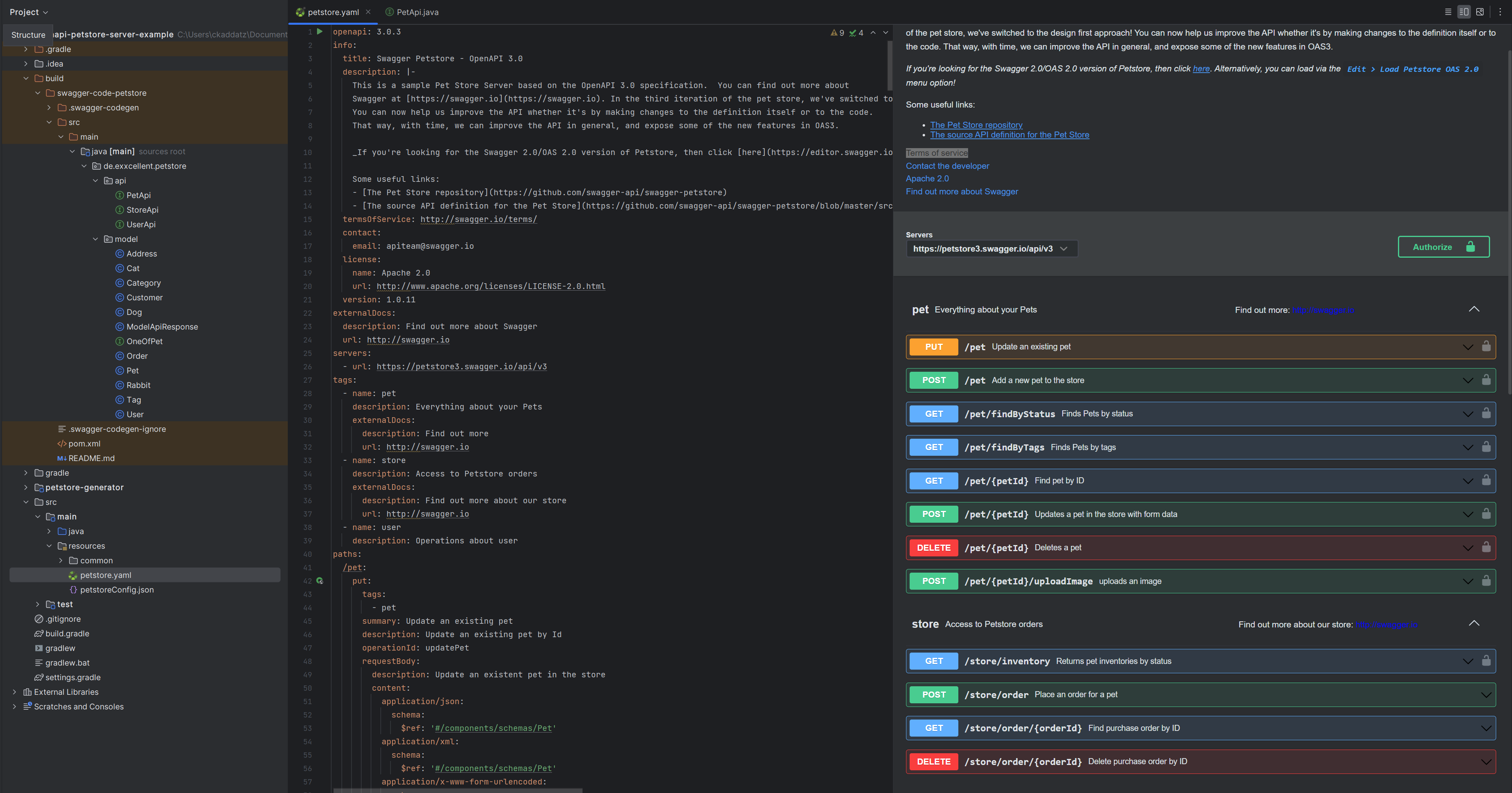Open StoreApi in project tree
1512x793 pixels.
[x=142, y=210]
